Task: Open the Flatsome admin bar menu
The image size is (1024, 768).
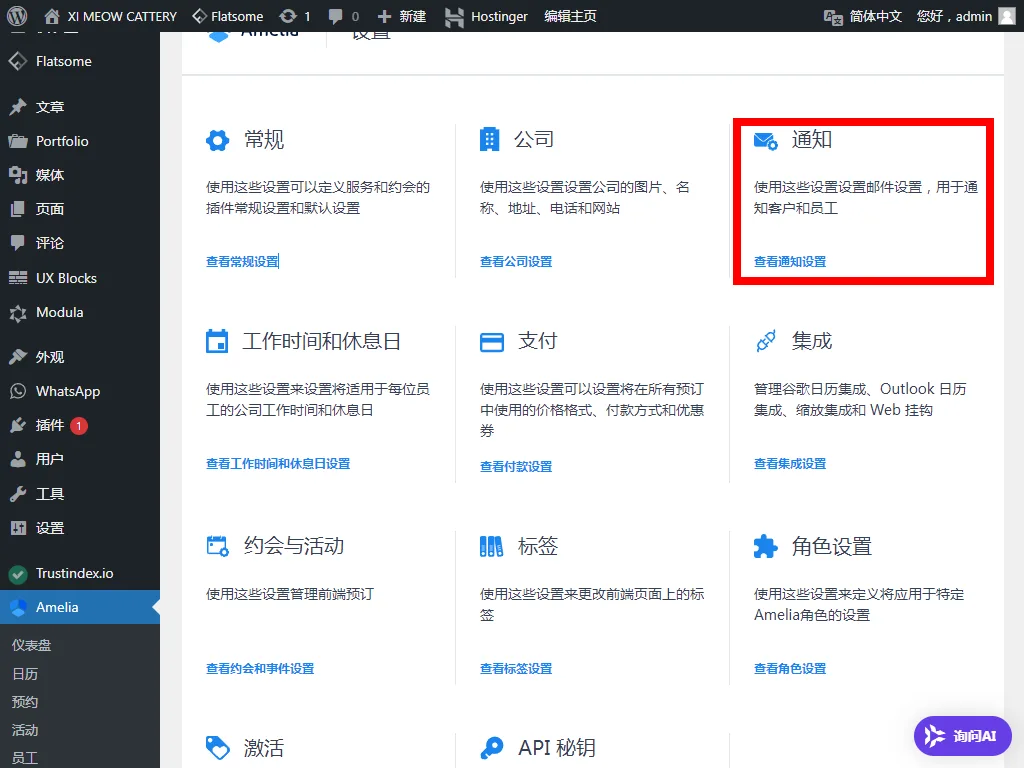Action: tap(228, 16)
